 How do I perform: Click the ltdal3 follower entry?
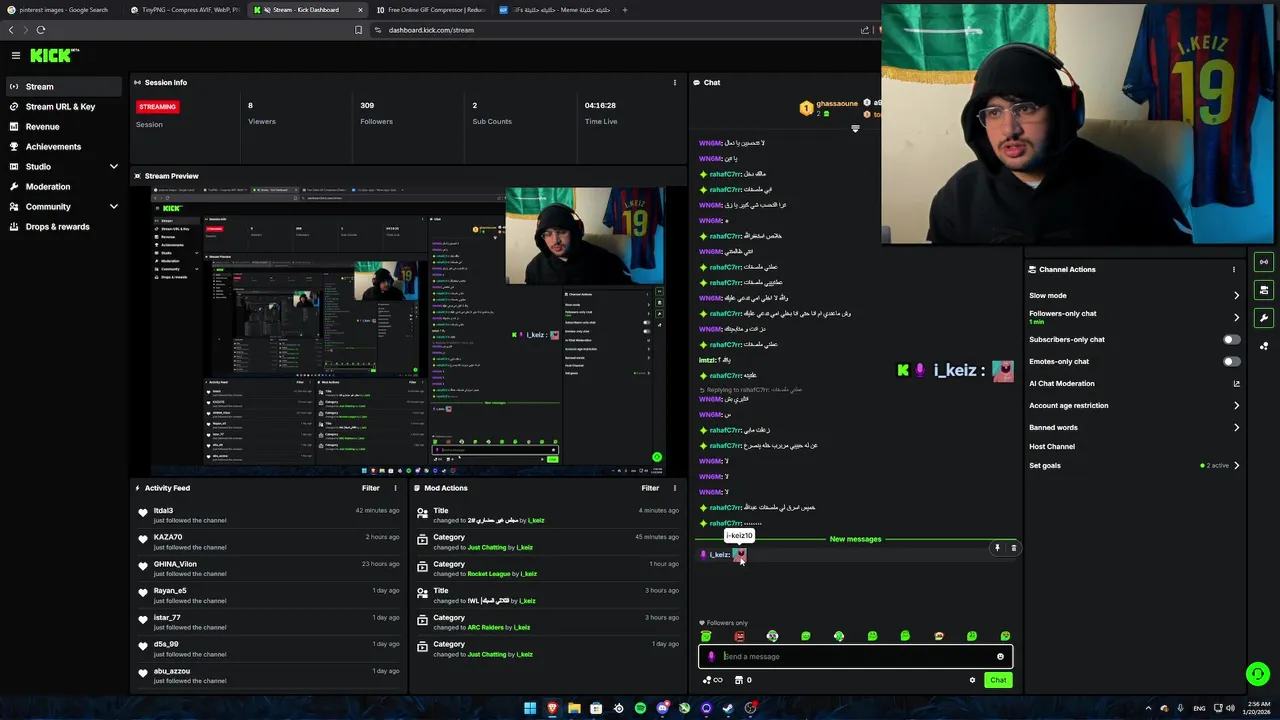tap(163, 511)
